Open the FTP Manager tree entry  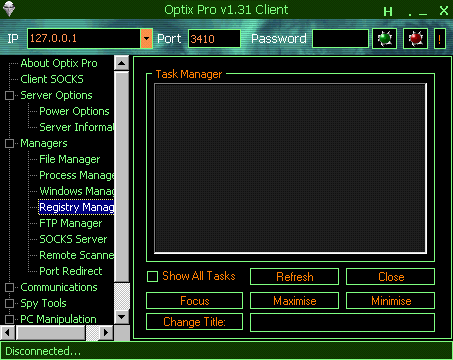(71, 223)
